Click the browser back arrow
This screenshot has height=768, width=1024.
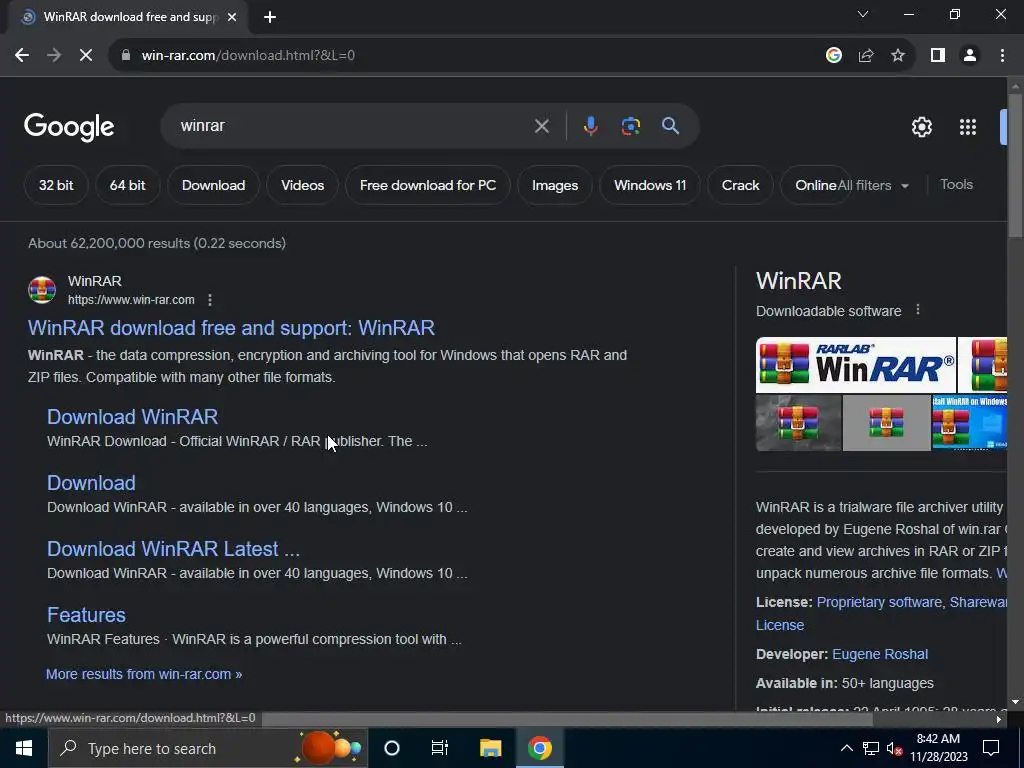[22, 56]
